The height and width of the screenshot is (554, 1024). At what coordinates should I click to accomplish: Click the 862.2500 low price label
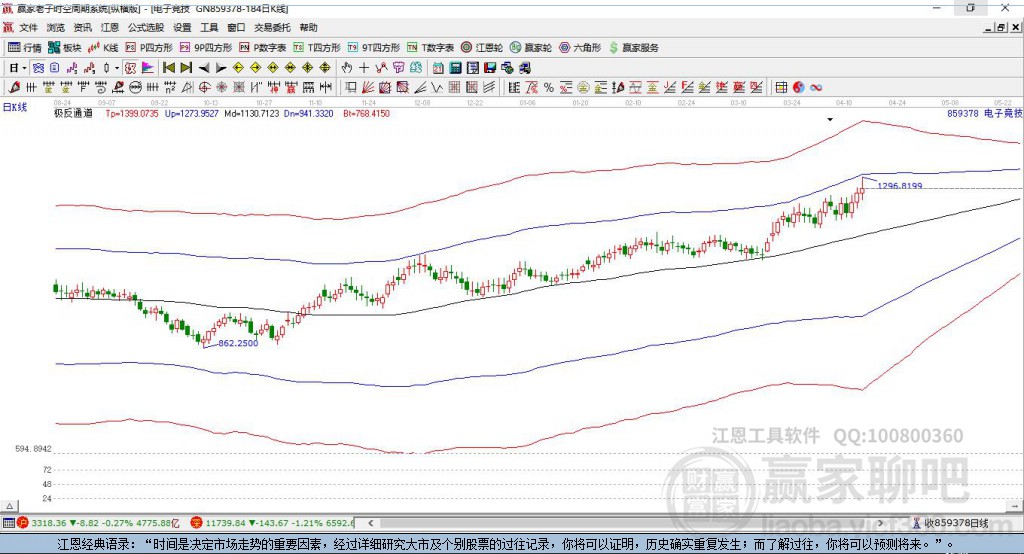click(238, 343)
